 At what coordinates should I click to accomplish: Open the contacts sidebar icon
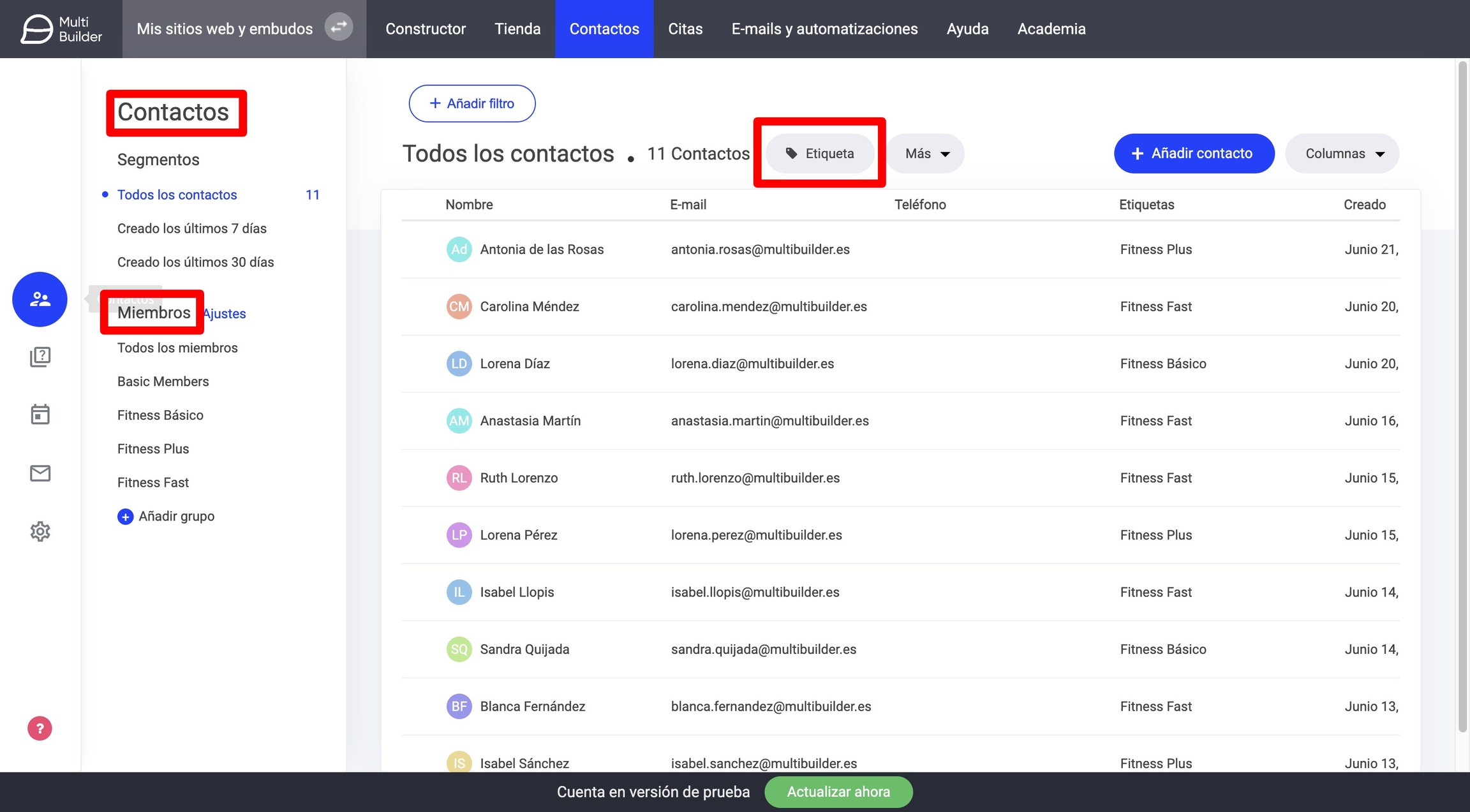point(40,299)
